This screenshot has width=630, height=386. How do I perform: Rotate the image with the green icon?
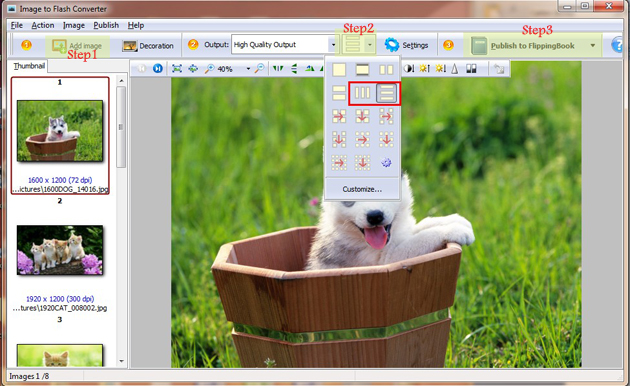pos(309,69)
